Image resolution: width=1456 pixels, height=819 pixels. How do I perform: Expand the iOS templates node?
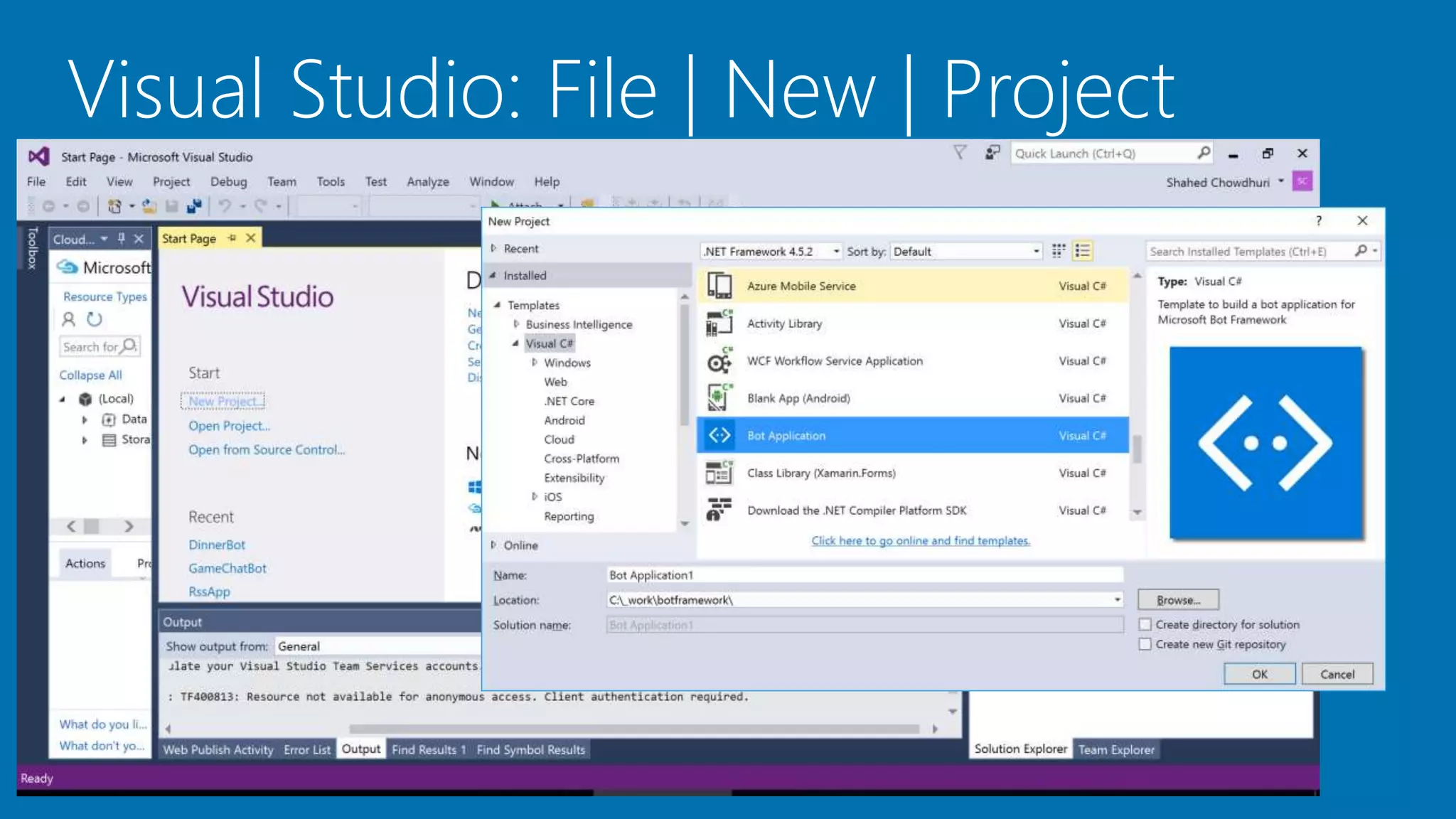[x=535, y=497]
